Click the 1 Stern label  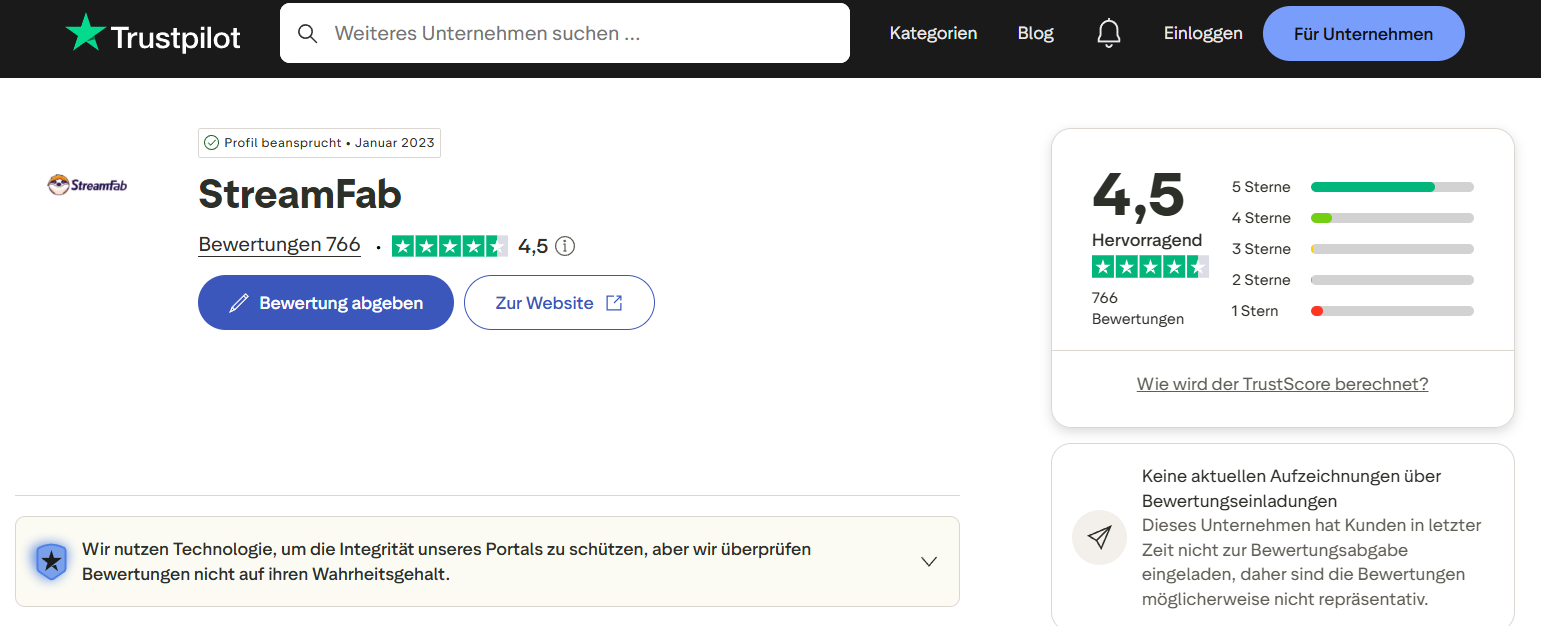point(1255,311)
